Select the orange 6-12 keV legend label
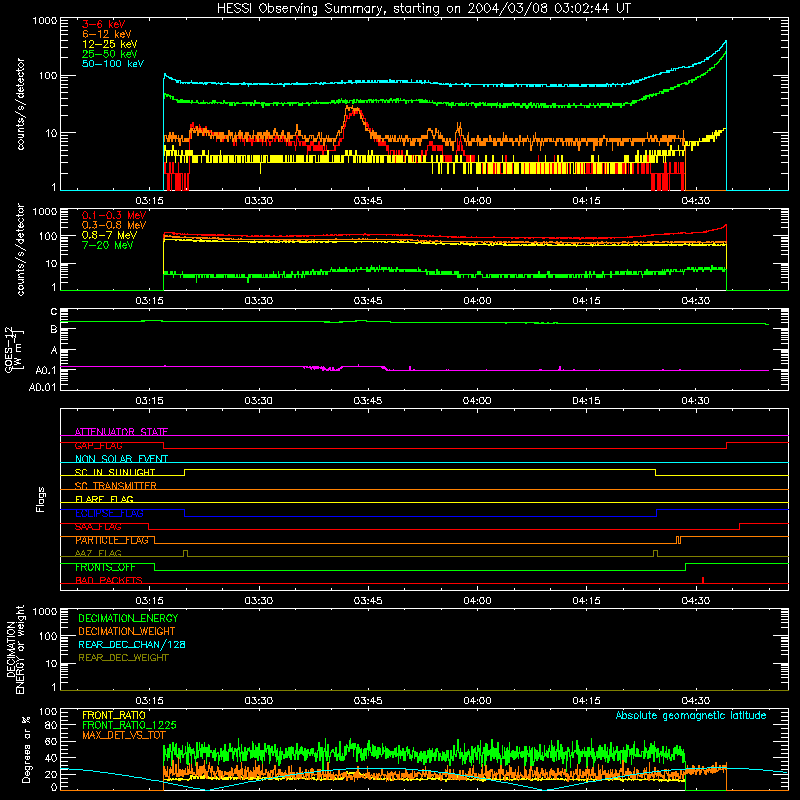 tap(107, 34)
